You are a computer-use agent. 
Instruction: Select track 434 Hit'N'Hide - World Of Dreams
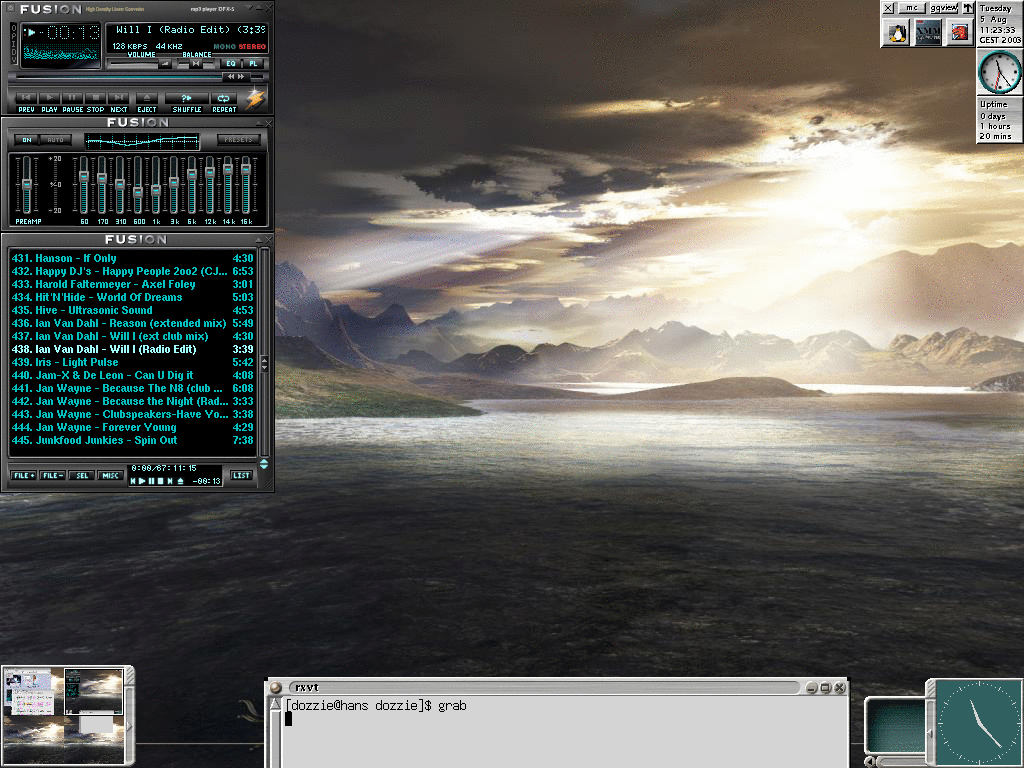point(133,297)
